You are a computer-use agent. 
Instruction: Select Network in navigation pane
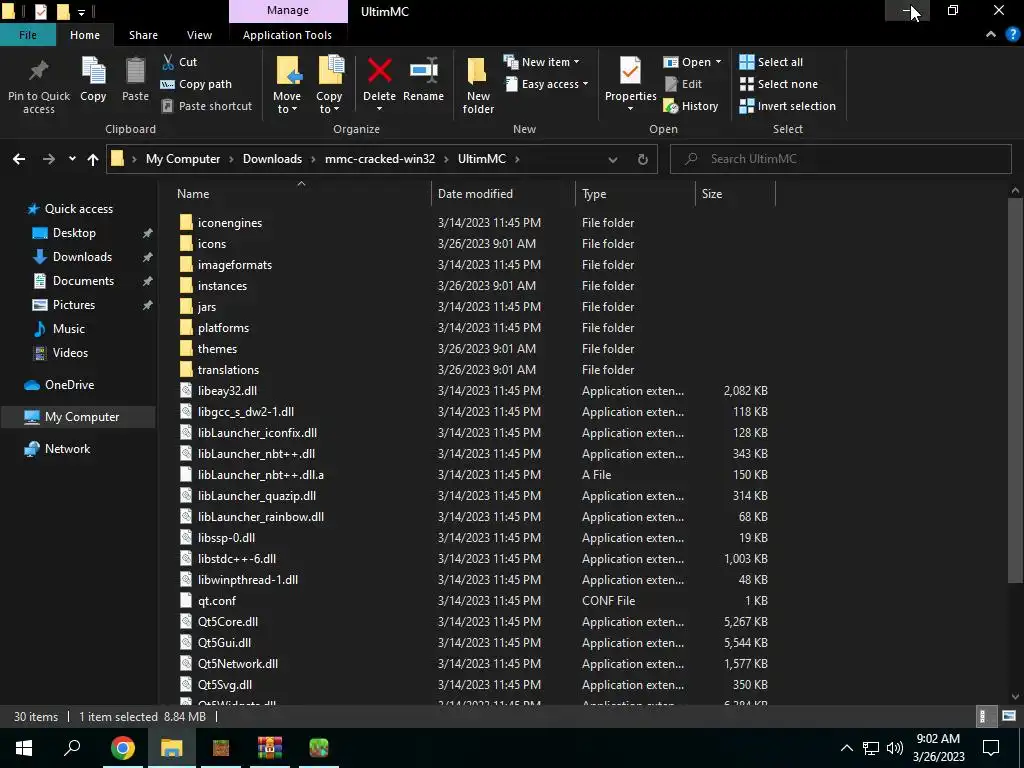coord(67,449)
